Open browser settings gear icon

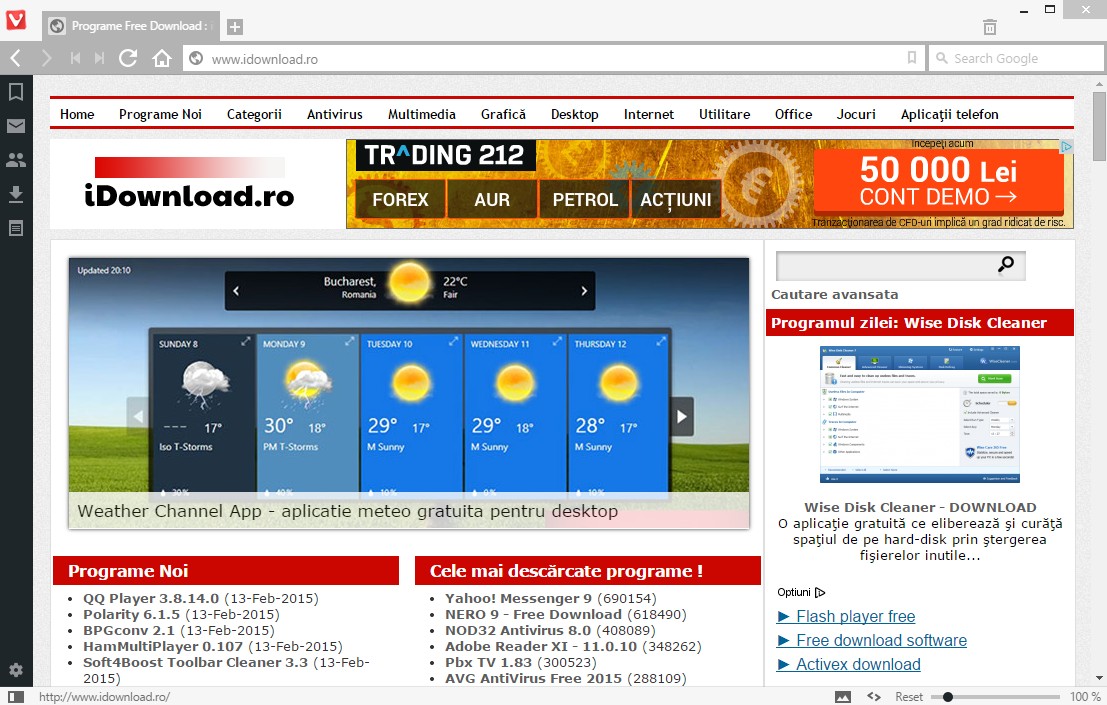(16, 670)
